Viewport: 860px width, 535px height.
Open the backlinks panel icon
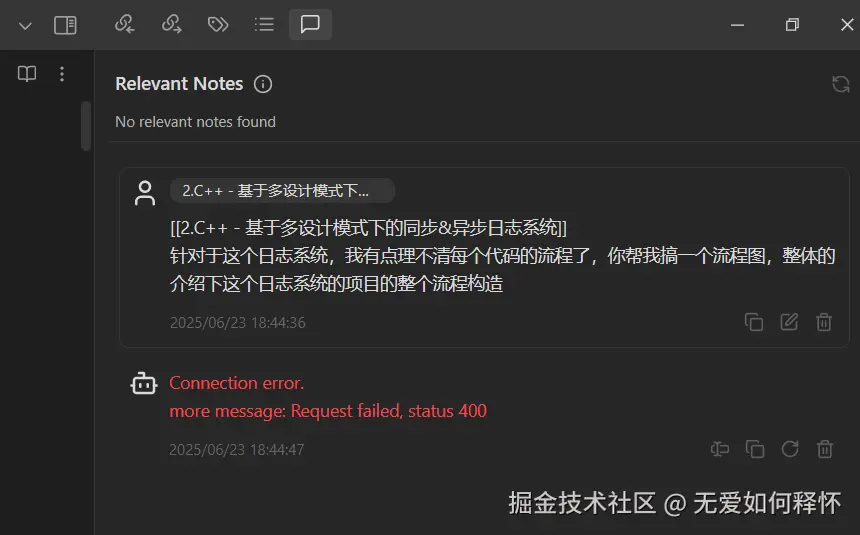125,25
